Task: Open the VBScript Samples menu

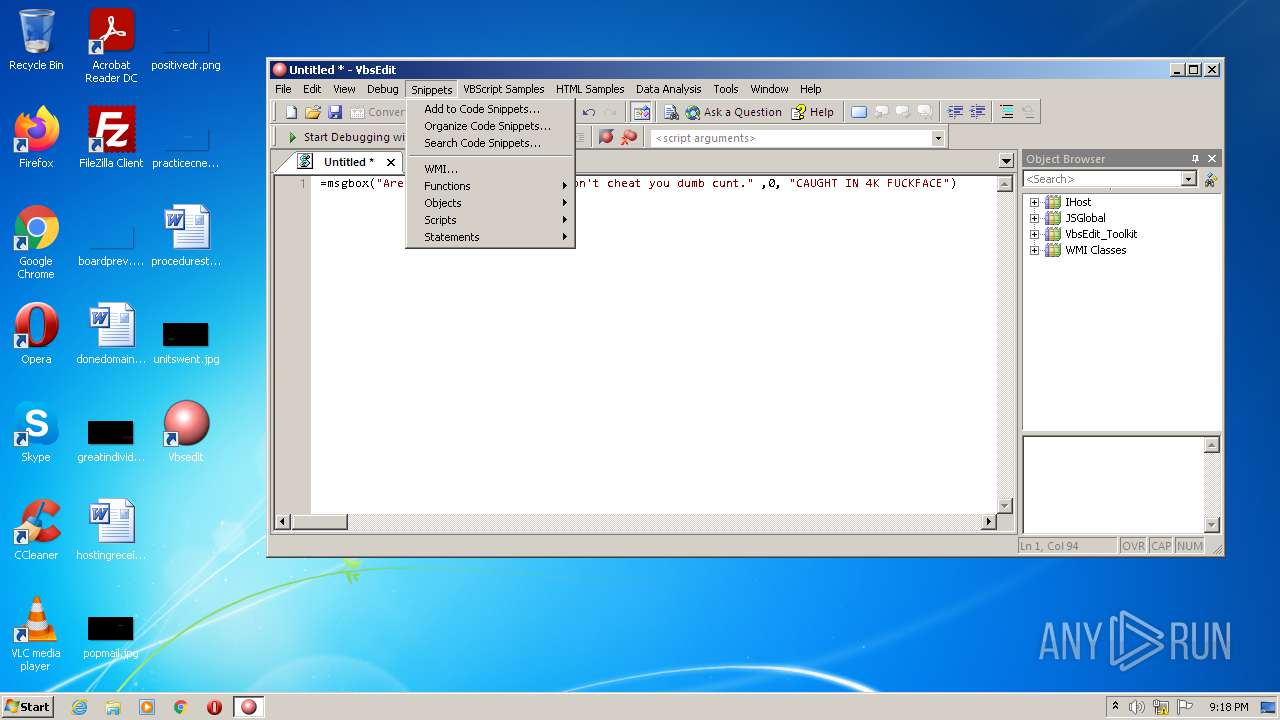Action: [504, 89]
